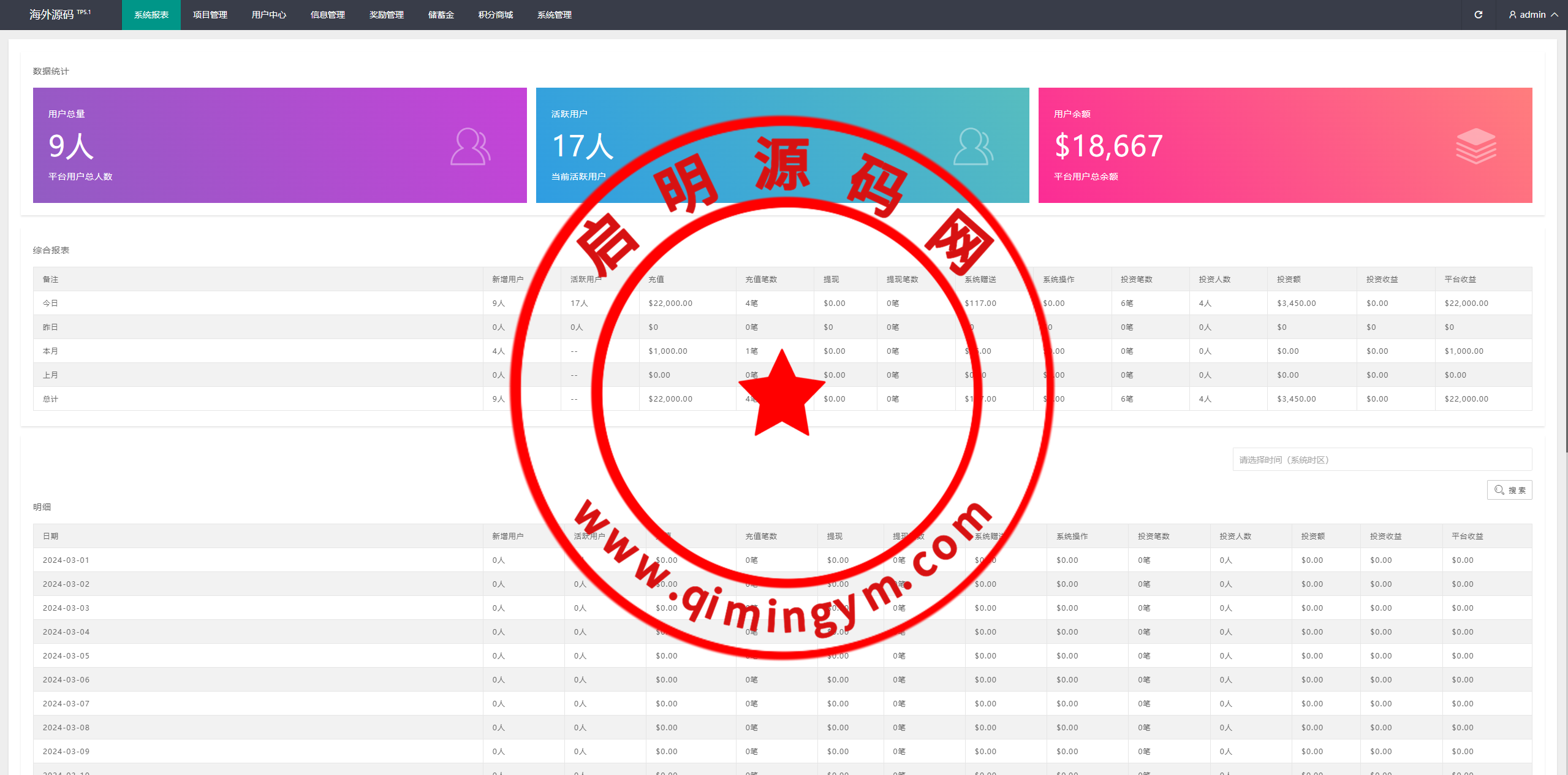Viewport: 1568px width, 775px height.
Task: Click the refresh icon in header
Action: pyautogui.click(x=1478, y=15)
